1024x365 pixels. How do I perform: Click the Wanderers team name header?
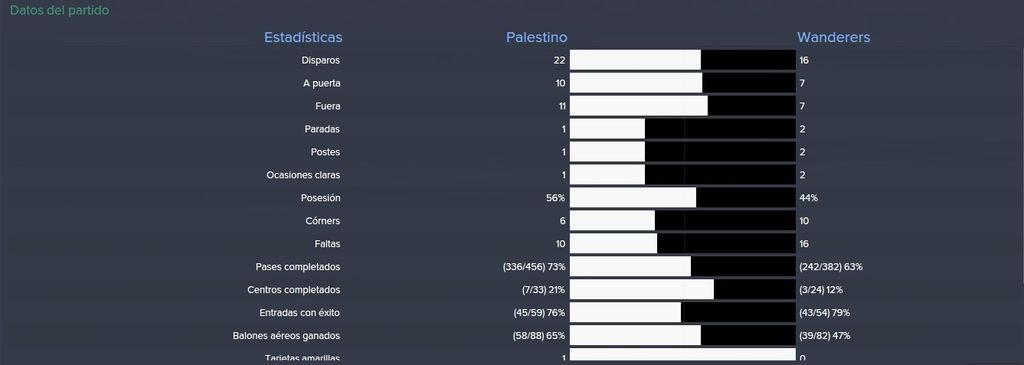(833, 37)
